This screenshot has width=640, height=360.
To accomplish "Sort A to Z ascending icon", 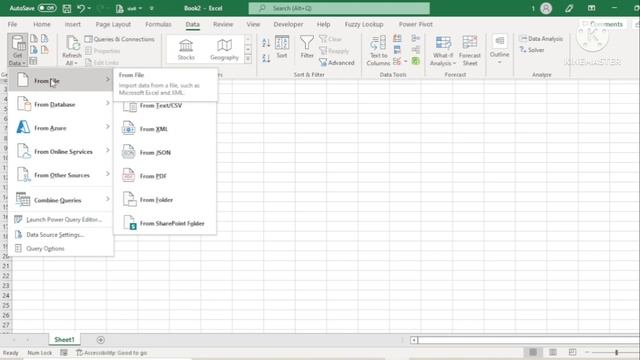I will click(x=266, y=42).
